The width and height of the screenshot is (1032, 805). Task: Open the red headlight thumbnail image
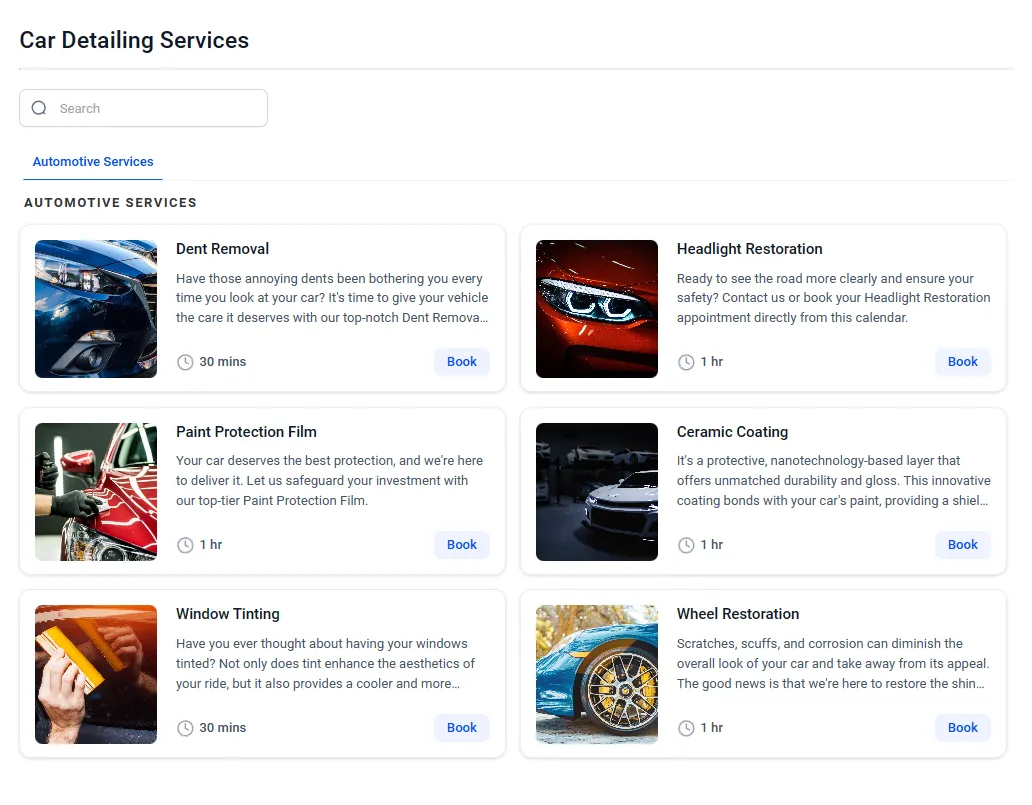(597, 309)
